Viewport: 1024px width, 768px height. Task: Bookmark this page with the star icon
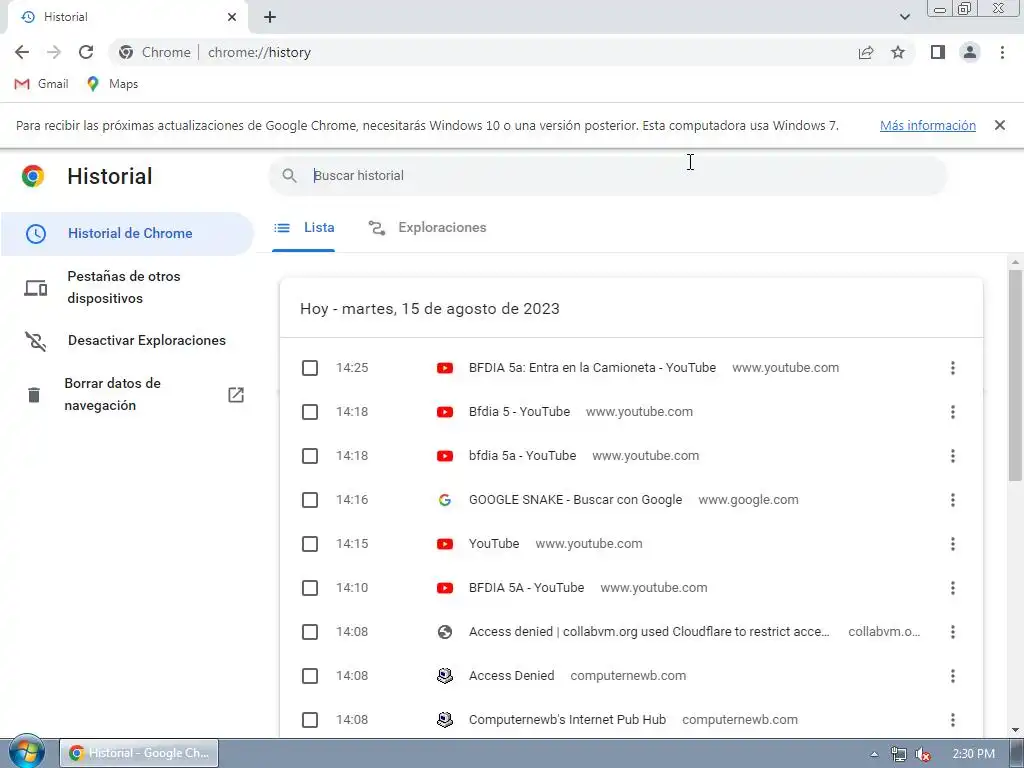point(898,52)
